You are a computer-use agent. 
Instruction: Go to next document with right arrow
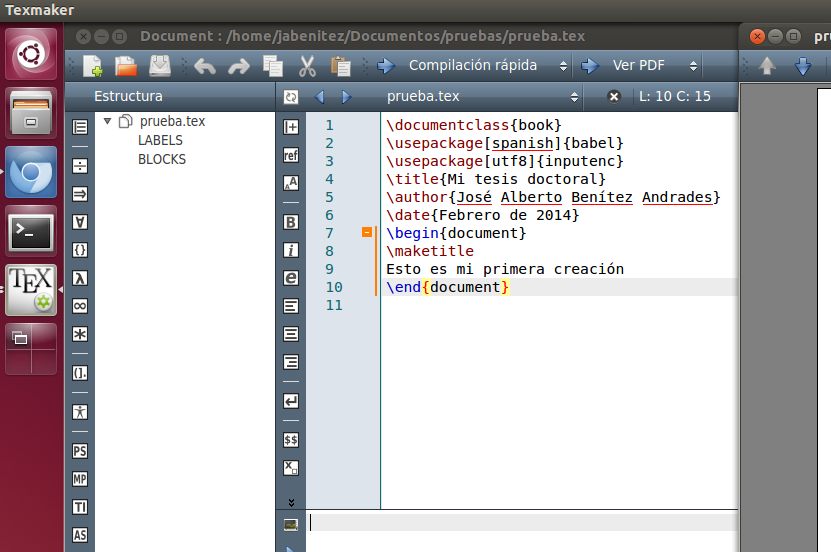pyautogui.click(x=346, y=97)
